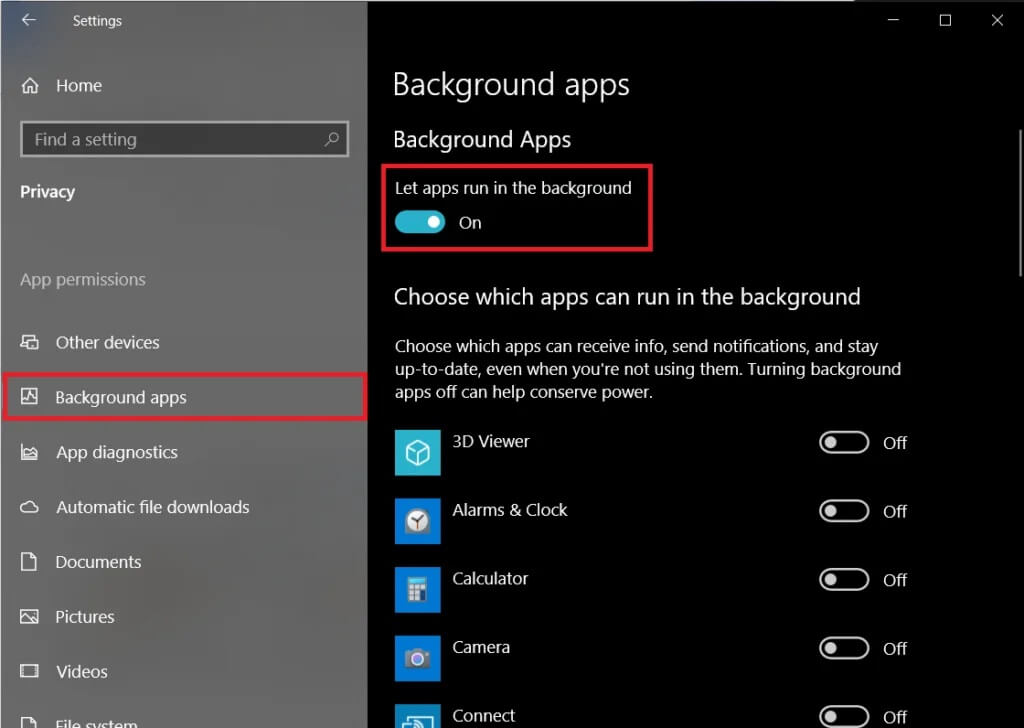The height and width of the screenshot is (728, 1024).
Task: Click the Alarms & Clock app icon
Action: [418, 521]
